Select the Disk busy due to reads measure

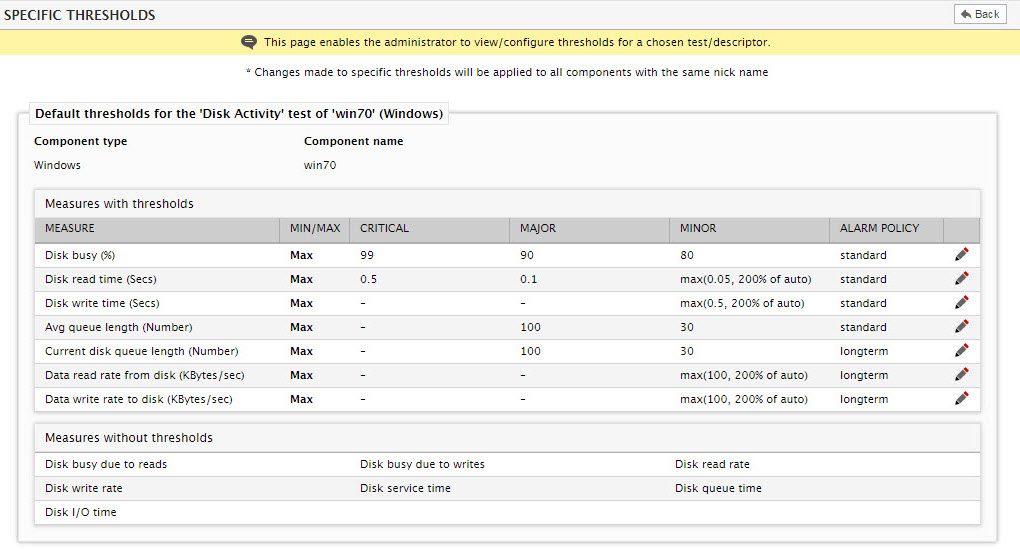click(106, 464)
